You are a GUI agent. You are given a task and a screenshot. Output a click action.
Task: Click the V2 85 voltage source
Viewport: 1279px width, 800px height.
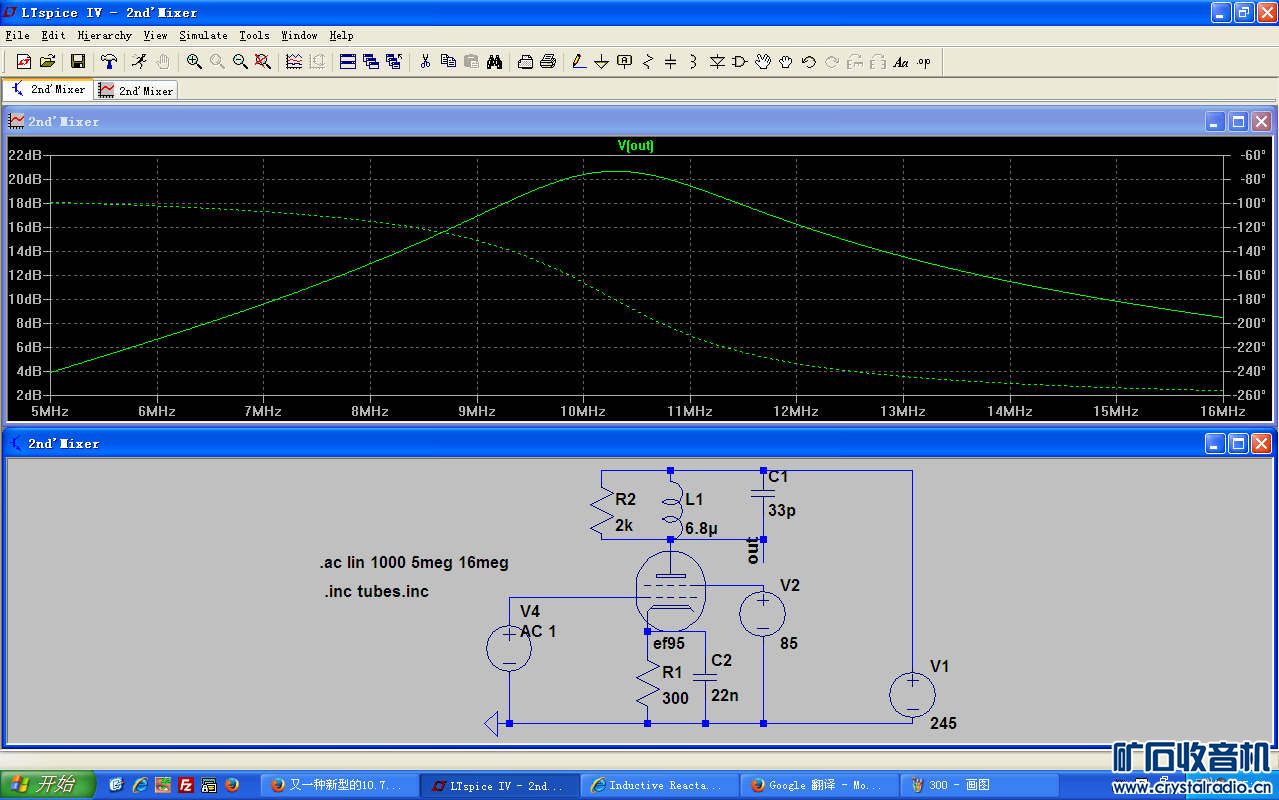[763, 612]
